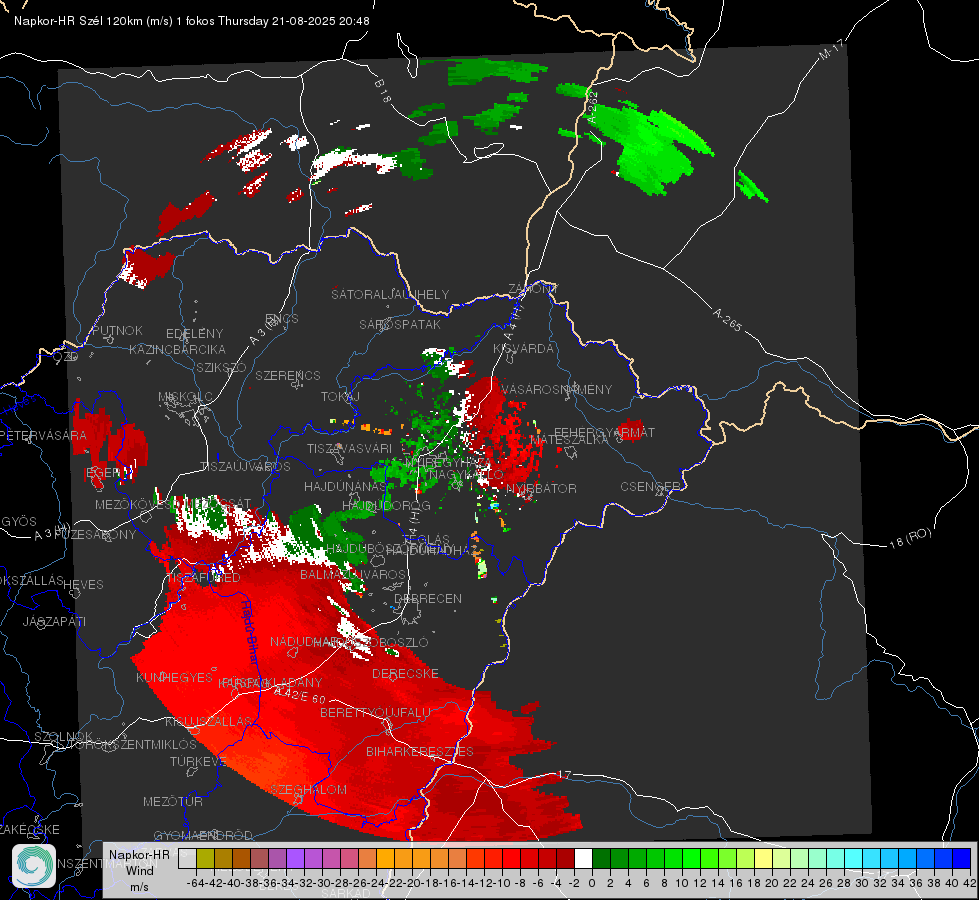
Task: Click the A-262 road label
Action: 593,107
